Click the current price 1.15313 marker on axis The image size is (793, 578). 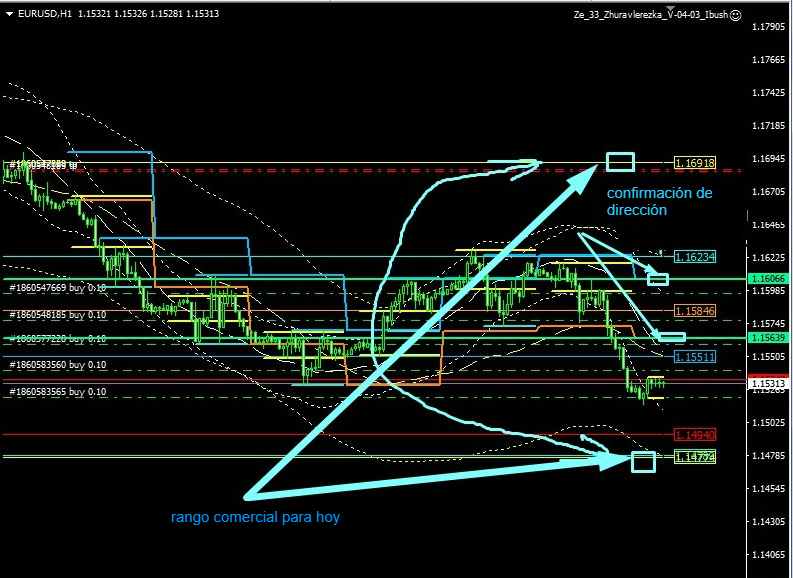768,383
